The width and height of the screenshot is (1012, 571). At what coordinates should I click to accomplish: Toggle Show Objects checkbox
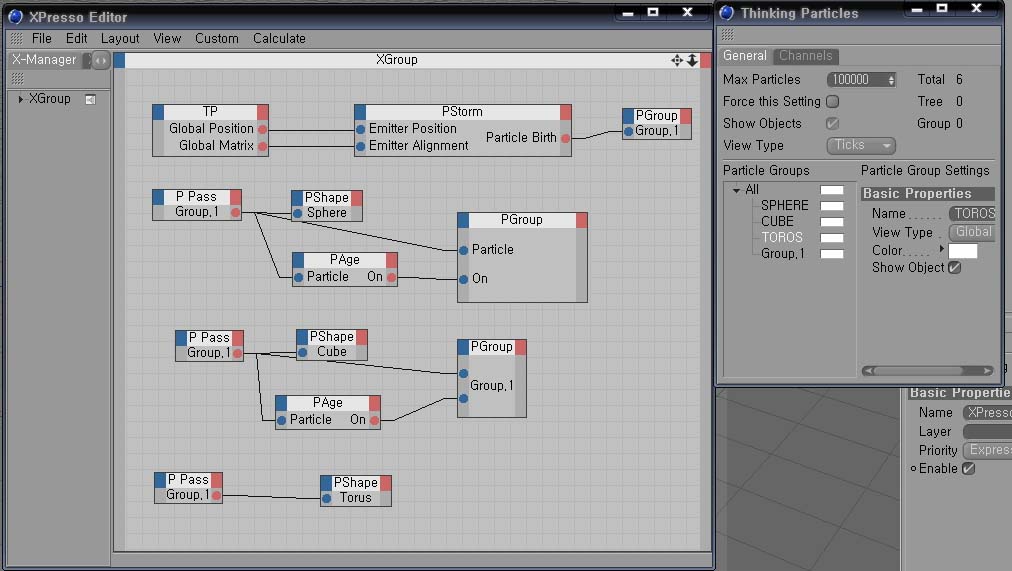[833, 123]
